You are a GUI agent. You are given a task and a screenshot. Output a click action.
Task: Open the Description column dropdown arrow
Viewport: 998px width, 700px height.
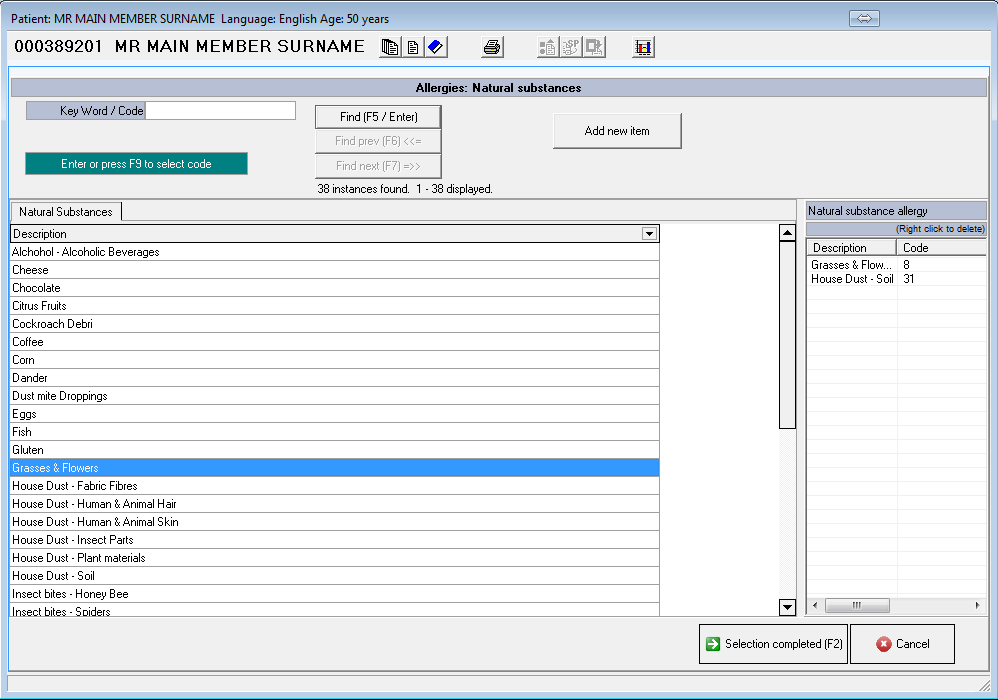click(x=650, y=234)
